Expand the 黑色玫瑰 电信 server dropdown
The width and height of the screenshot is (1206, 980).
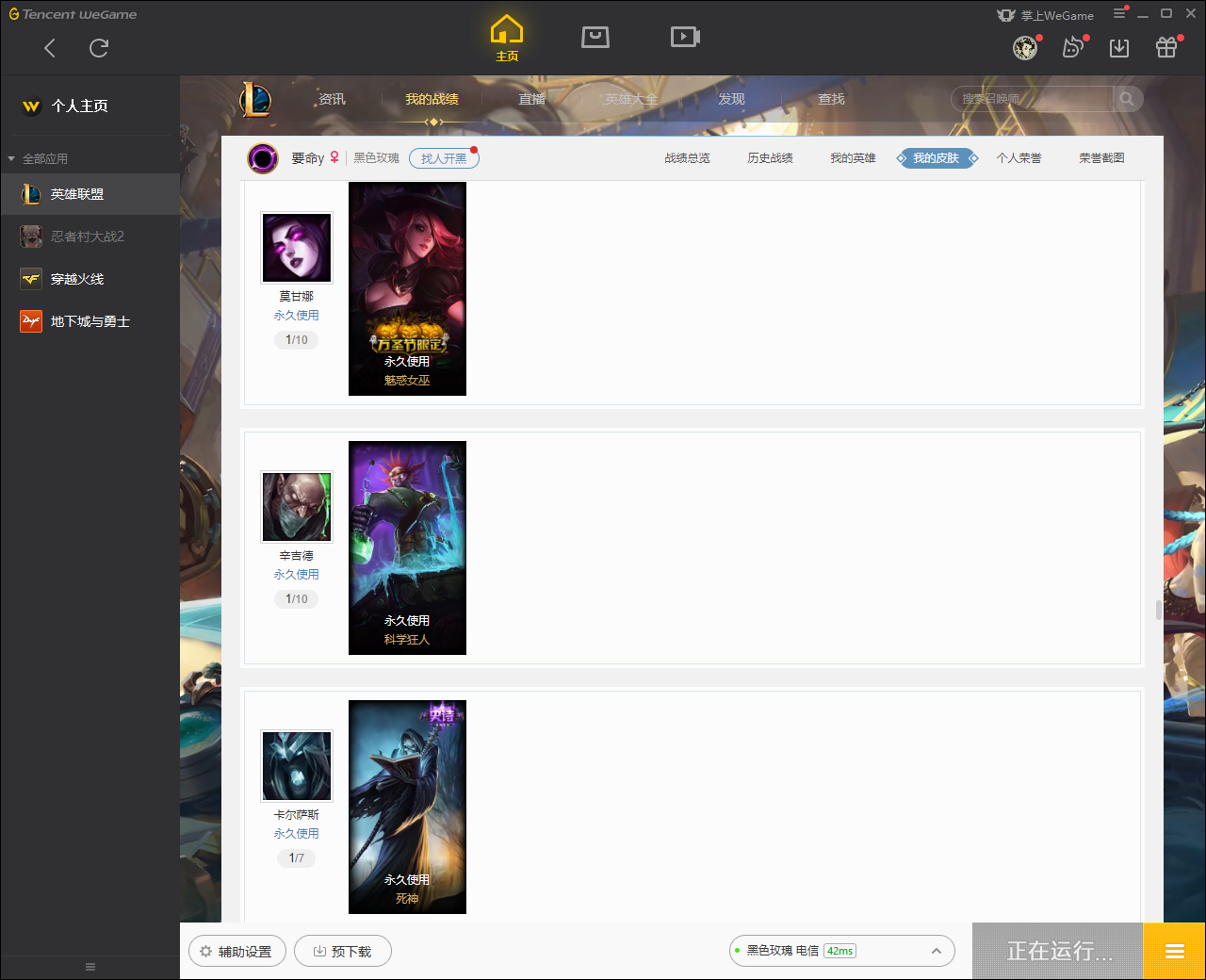pos(842,952)
